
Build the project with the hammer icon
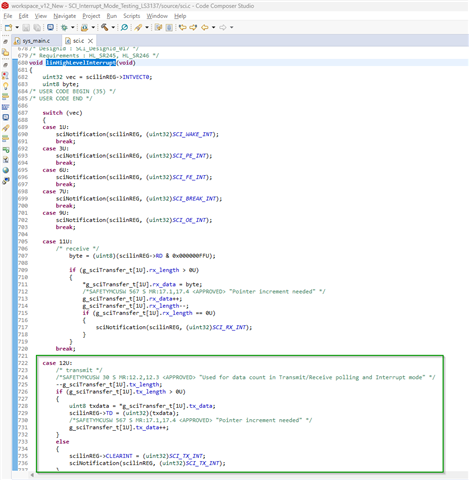point(105,27)
